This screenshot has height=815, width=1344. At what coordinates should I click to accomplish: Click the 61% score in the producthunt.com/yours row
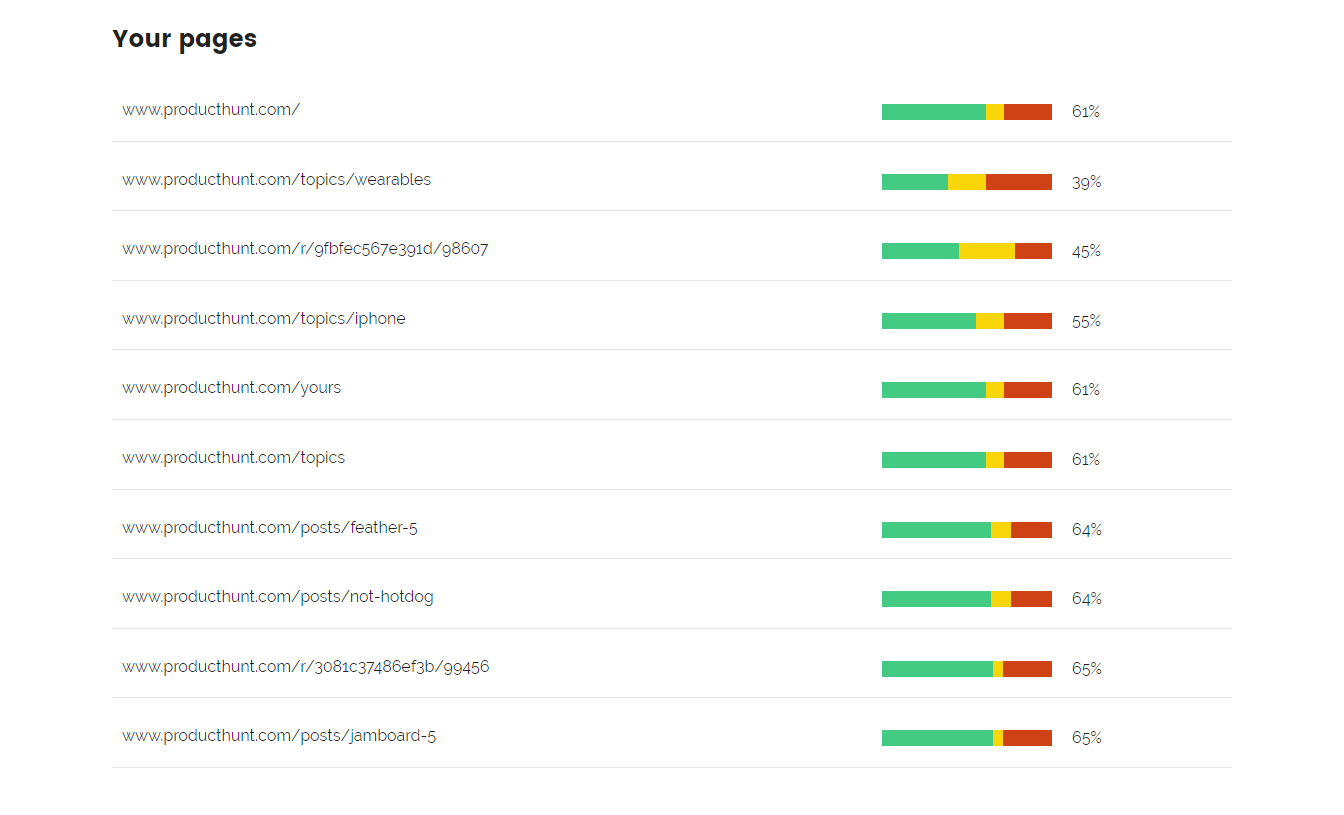click(1086, 390)
